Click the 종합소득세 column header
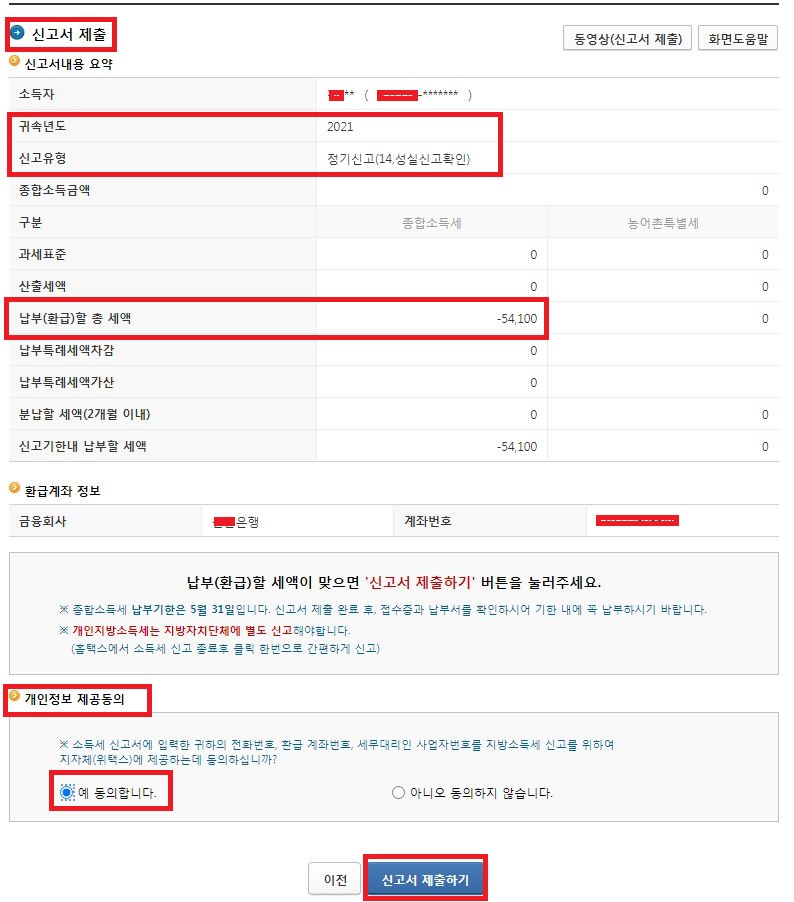The width and height of the screenshot is (794, 902). [x=432, y=223]
